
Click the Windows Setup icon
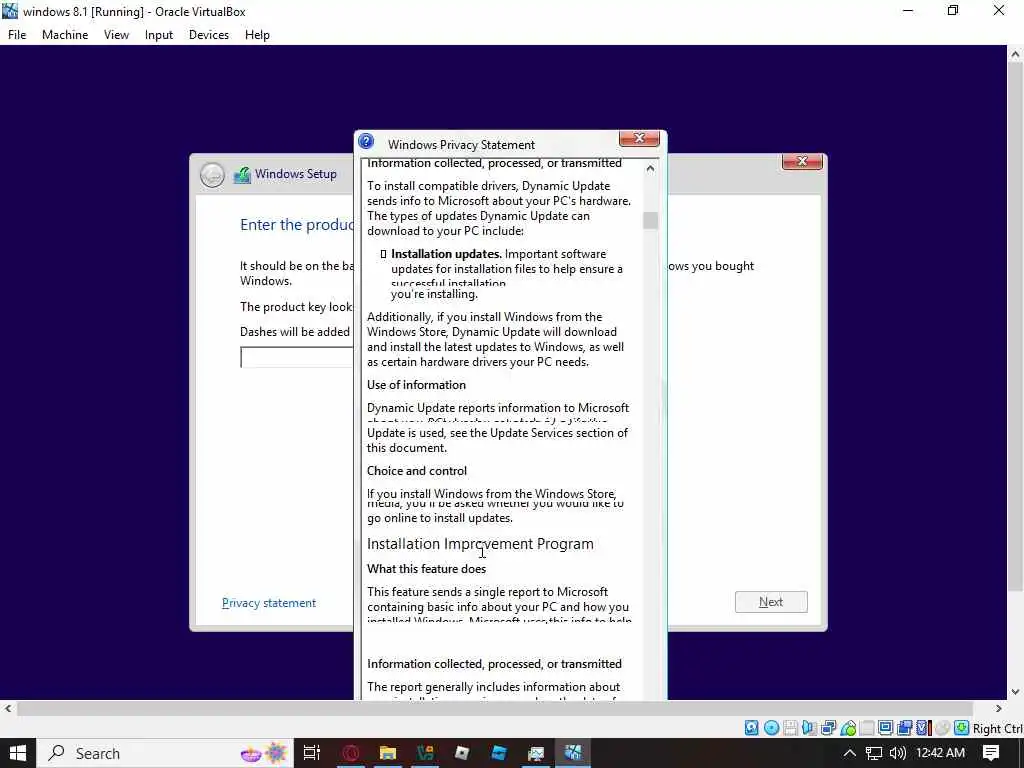pos(242,174)
